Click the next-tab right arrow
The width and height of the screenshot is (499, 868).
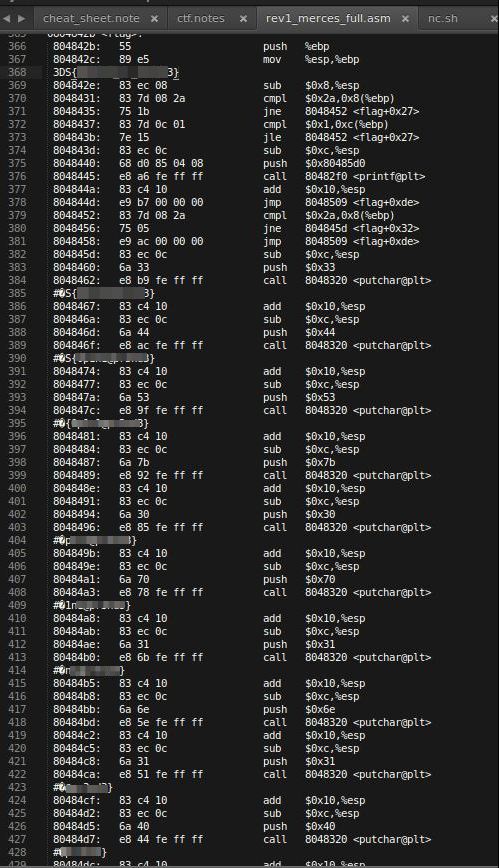[22, 18]
